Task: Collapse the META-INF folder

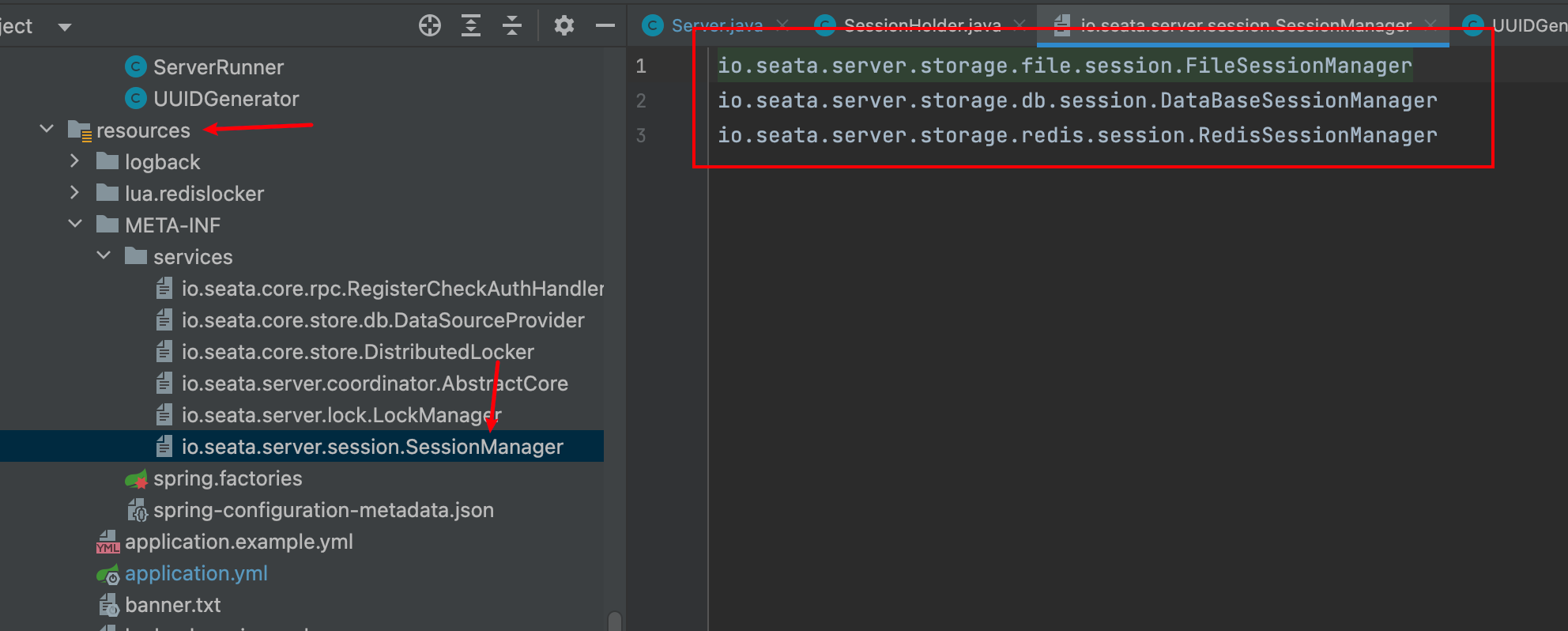Action: point(75,224)
